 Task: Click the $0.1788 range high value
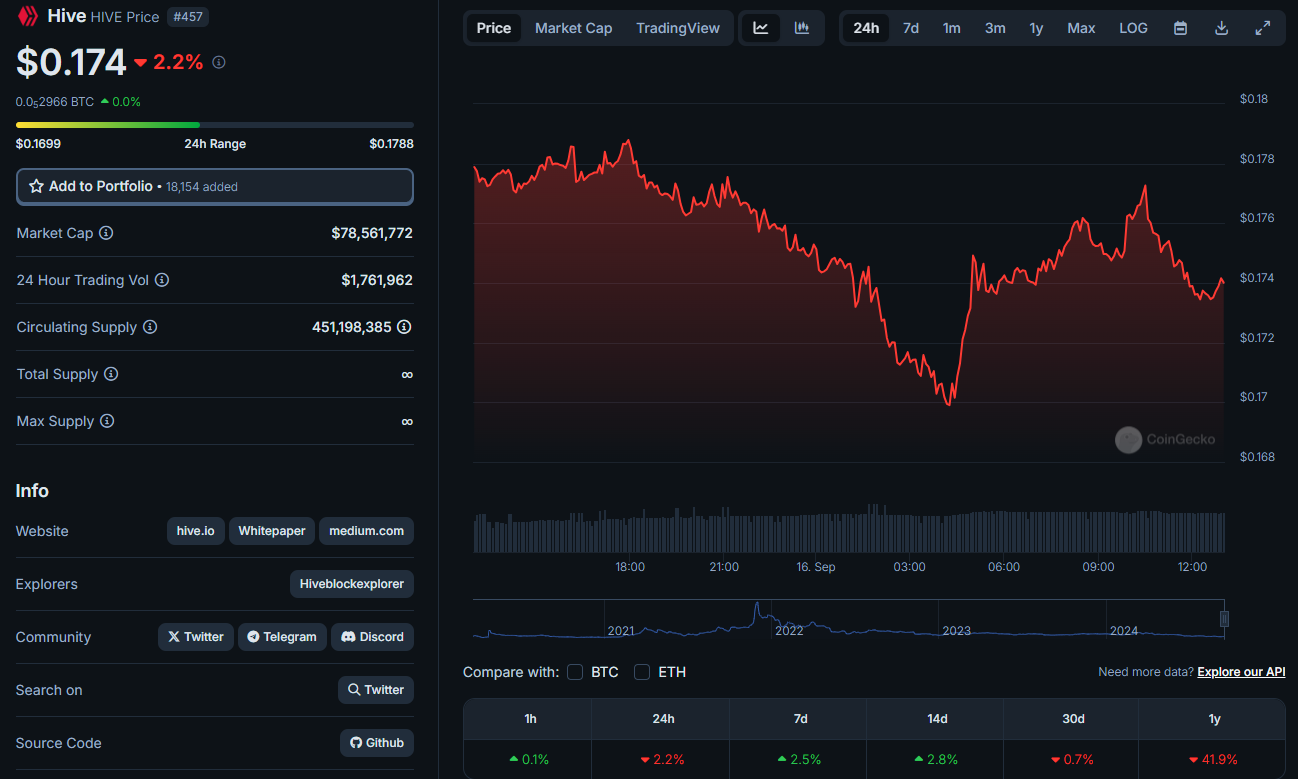[x=391, y=143]
